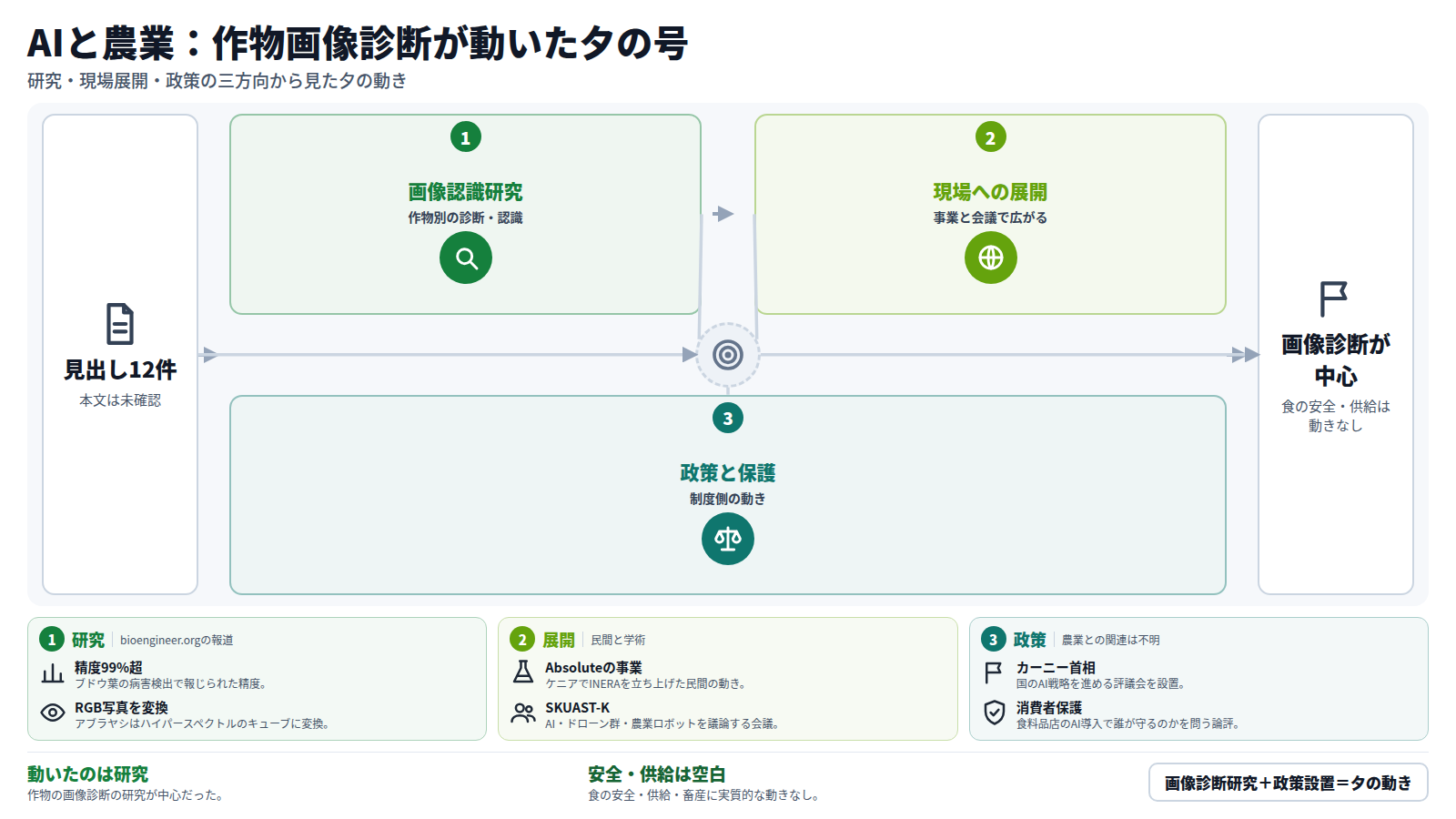Select the 政策と保護 heading
This screenshot has height=819, width=1456.
click(728, 473)
